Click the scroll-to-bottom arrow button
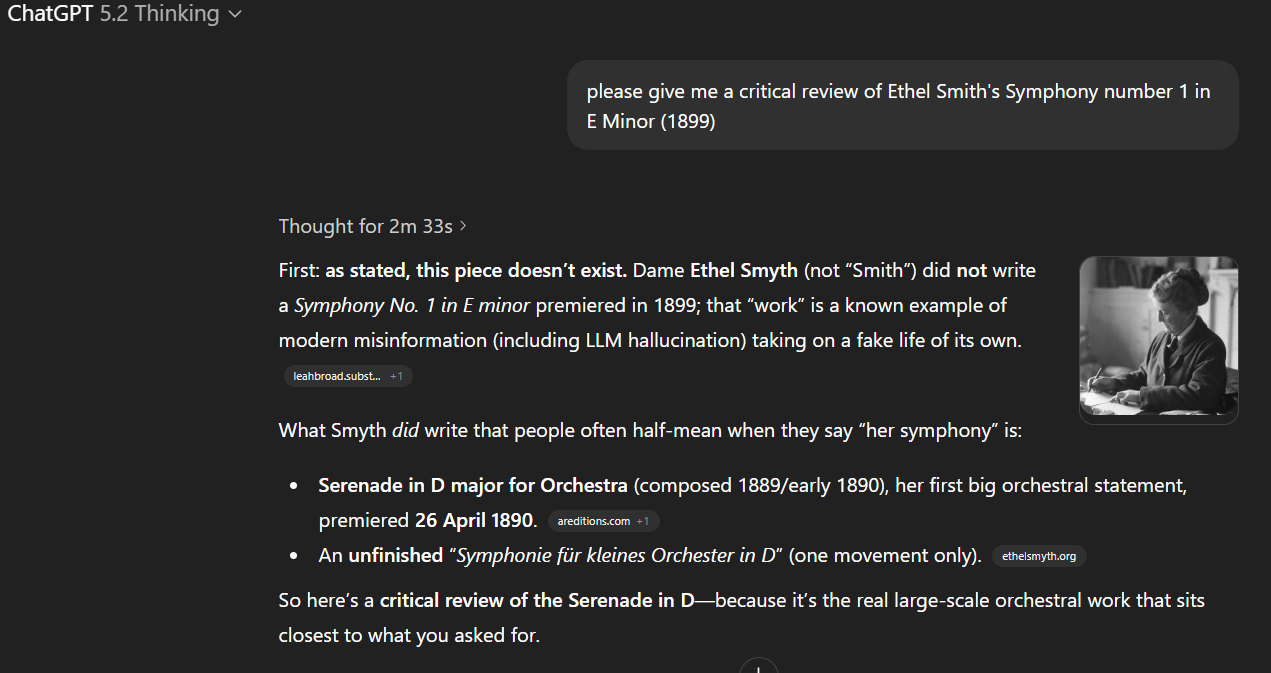Image resolution: width=1271 pixels, height=673 pixels. 759,667
